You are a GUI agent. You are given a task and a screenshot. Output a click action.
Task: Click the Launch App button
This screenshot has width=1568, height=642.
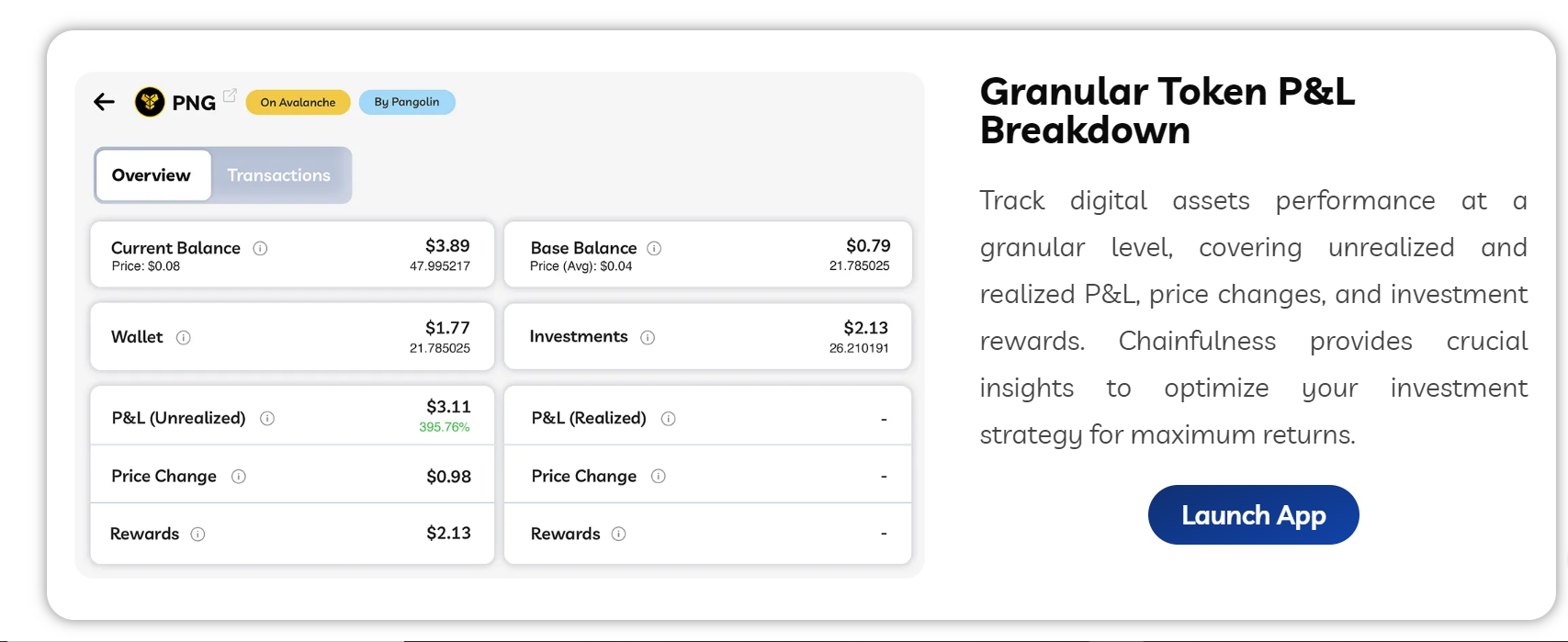tap(1253, 515)
